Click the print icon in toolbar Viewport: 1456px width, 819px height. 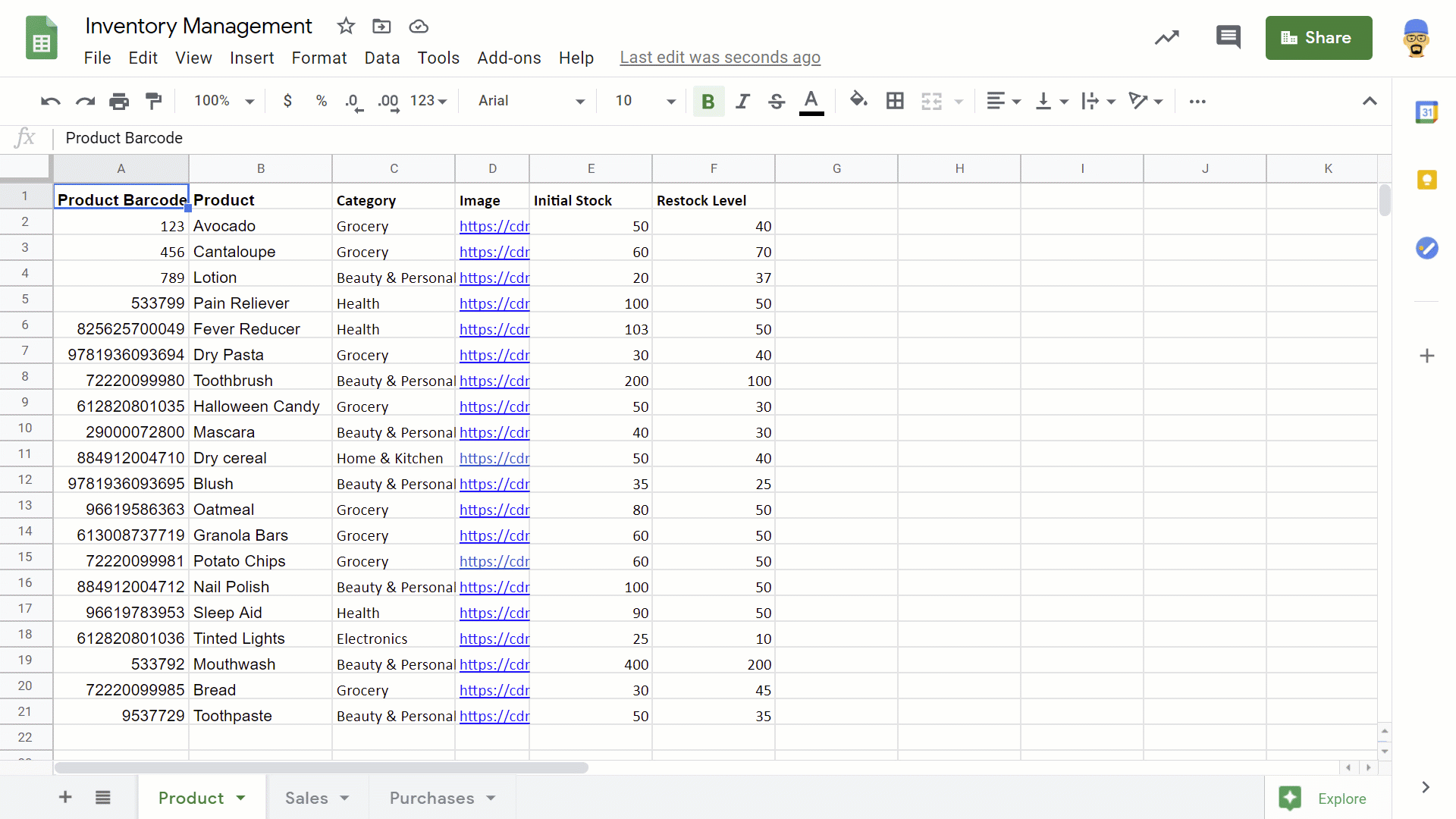[x=119, y=100]
